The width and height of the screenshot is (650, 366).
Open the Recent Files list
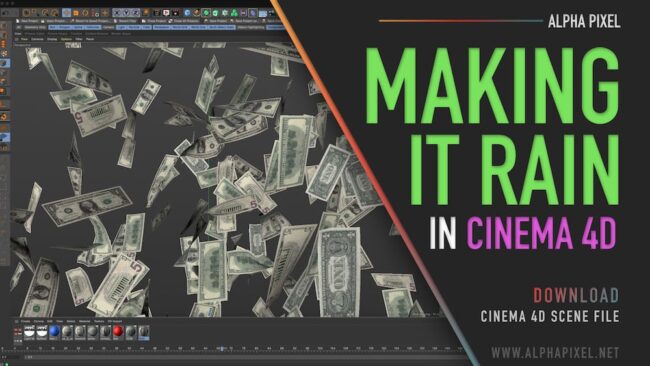pos(125,21)
